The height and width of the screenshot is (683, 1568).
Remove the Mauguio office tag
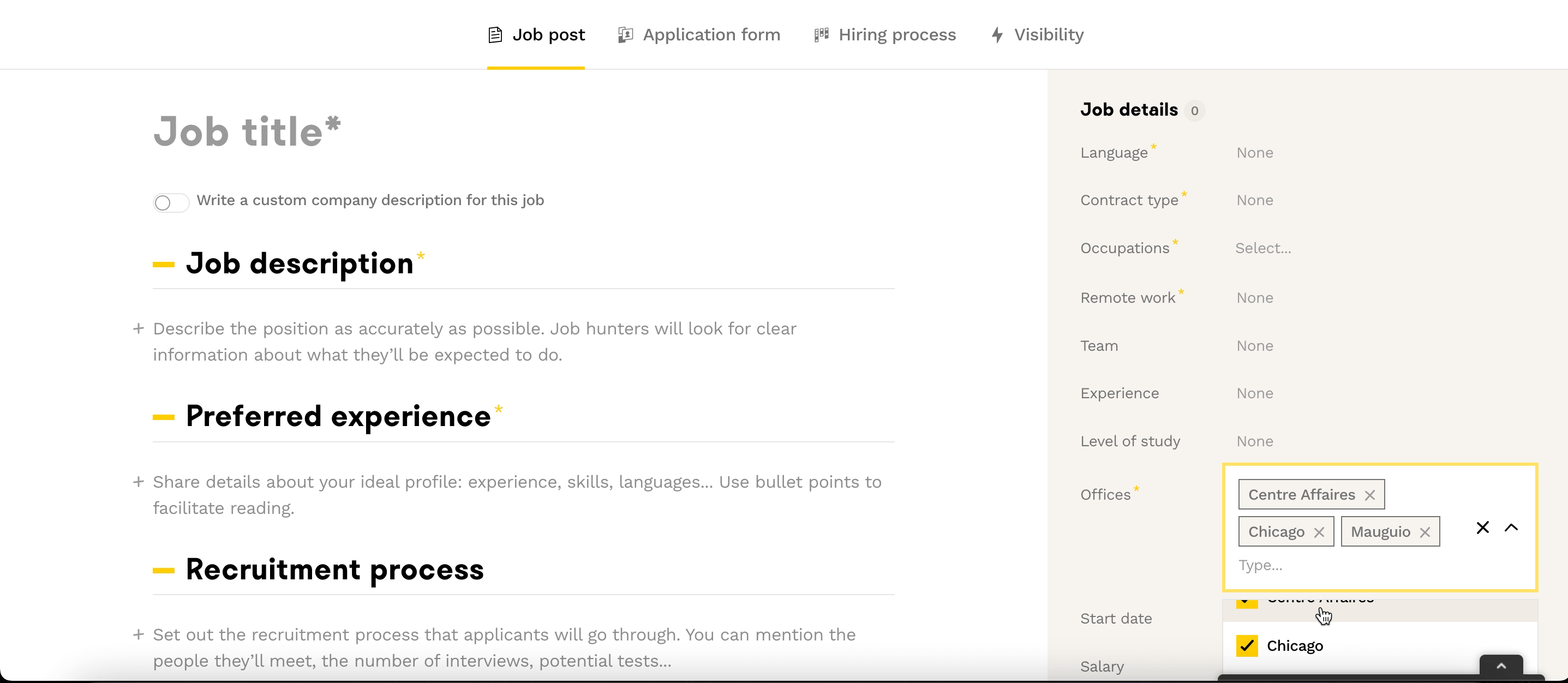tap(1425, 532)
